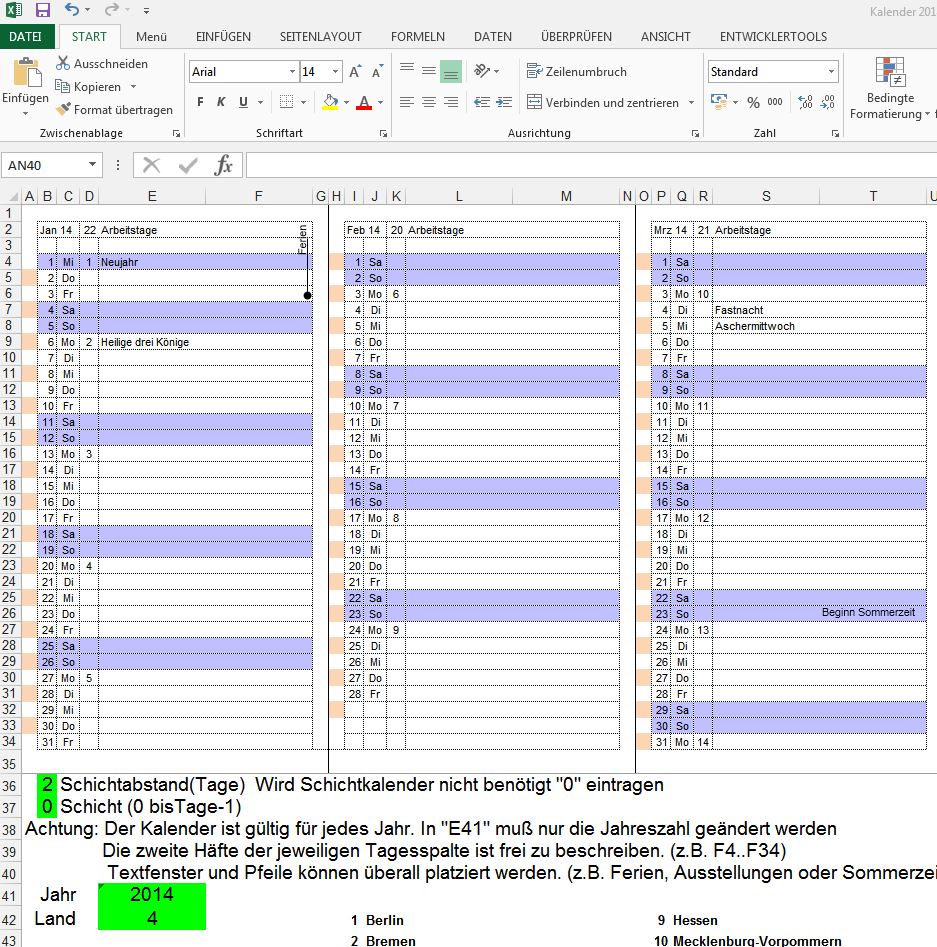Expand the Standard number format dropdown
937x947 pixels.
click(831, 72)
